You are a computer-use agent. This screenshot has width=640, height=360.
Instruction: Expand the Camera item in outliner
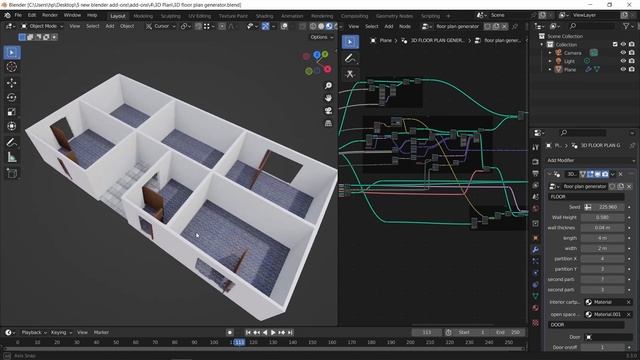[550, 53]
